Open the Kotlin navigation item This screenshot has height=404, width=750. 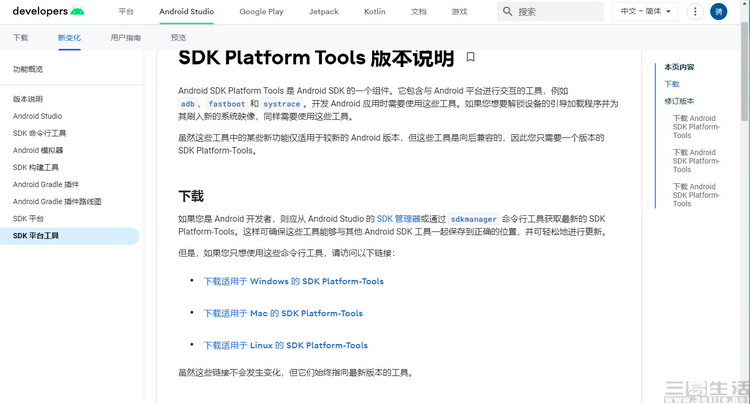coord(375,11)
